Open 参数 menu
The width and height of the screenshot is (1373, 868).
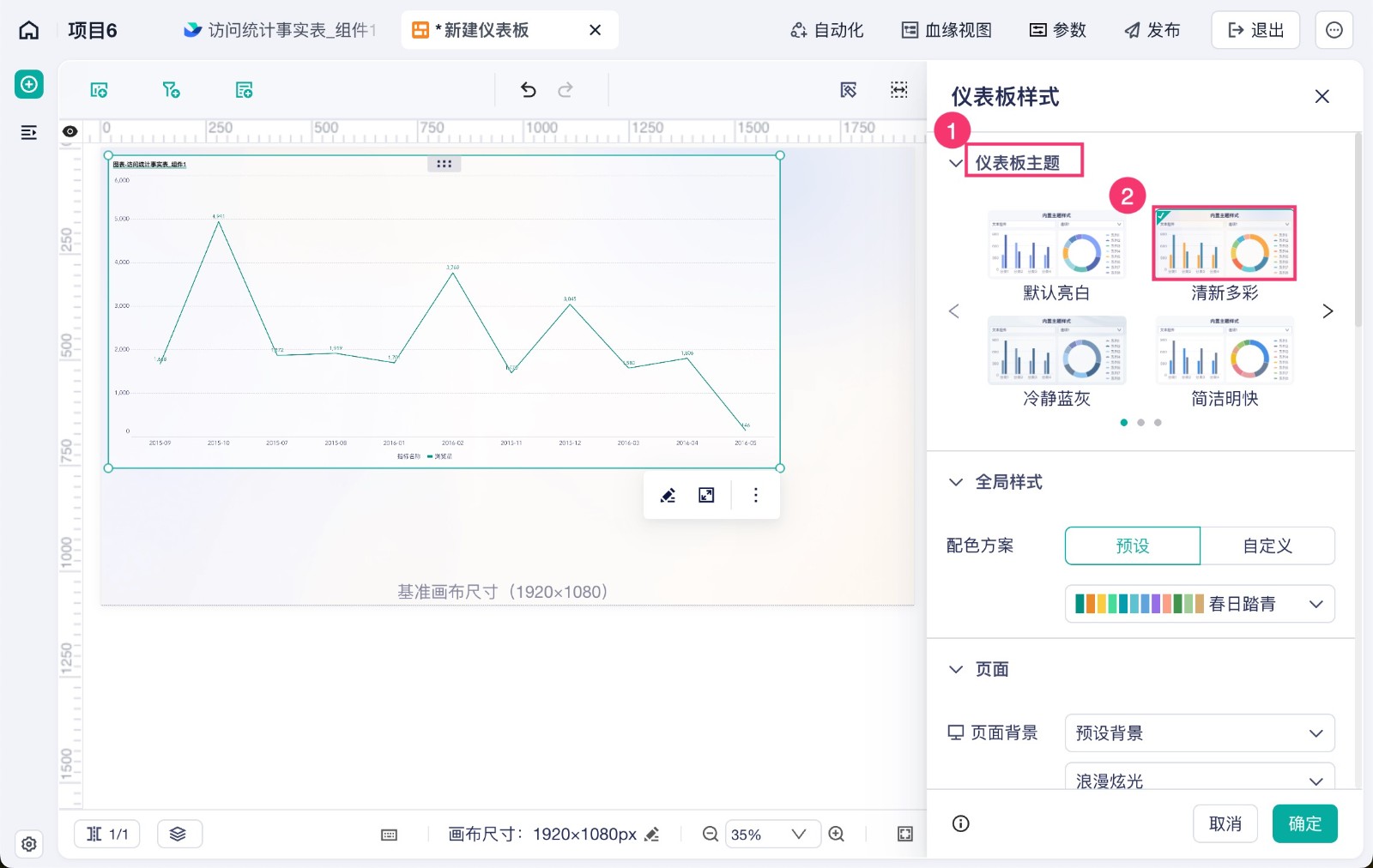pos(1058,30)
